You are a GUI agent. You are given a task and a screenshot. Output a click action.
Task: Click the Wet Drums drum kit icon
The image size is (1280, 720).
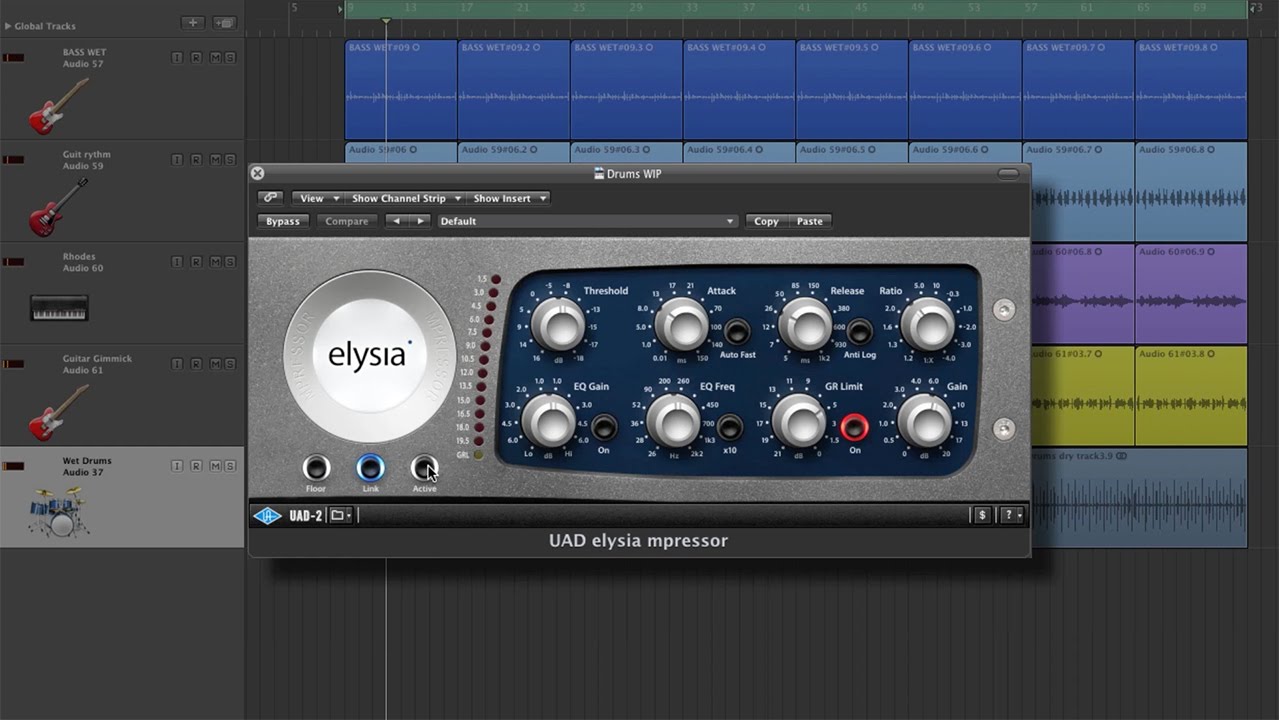click(x=59, y=512)
